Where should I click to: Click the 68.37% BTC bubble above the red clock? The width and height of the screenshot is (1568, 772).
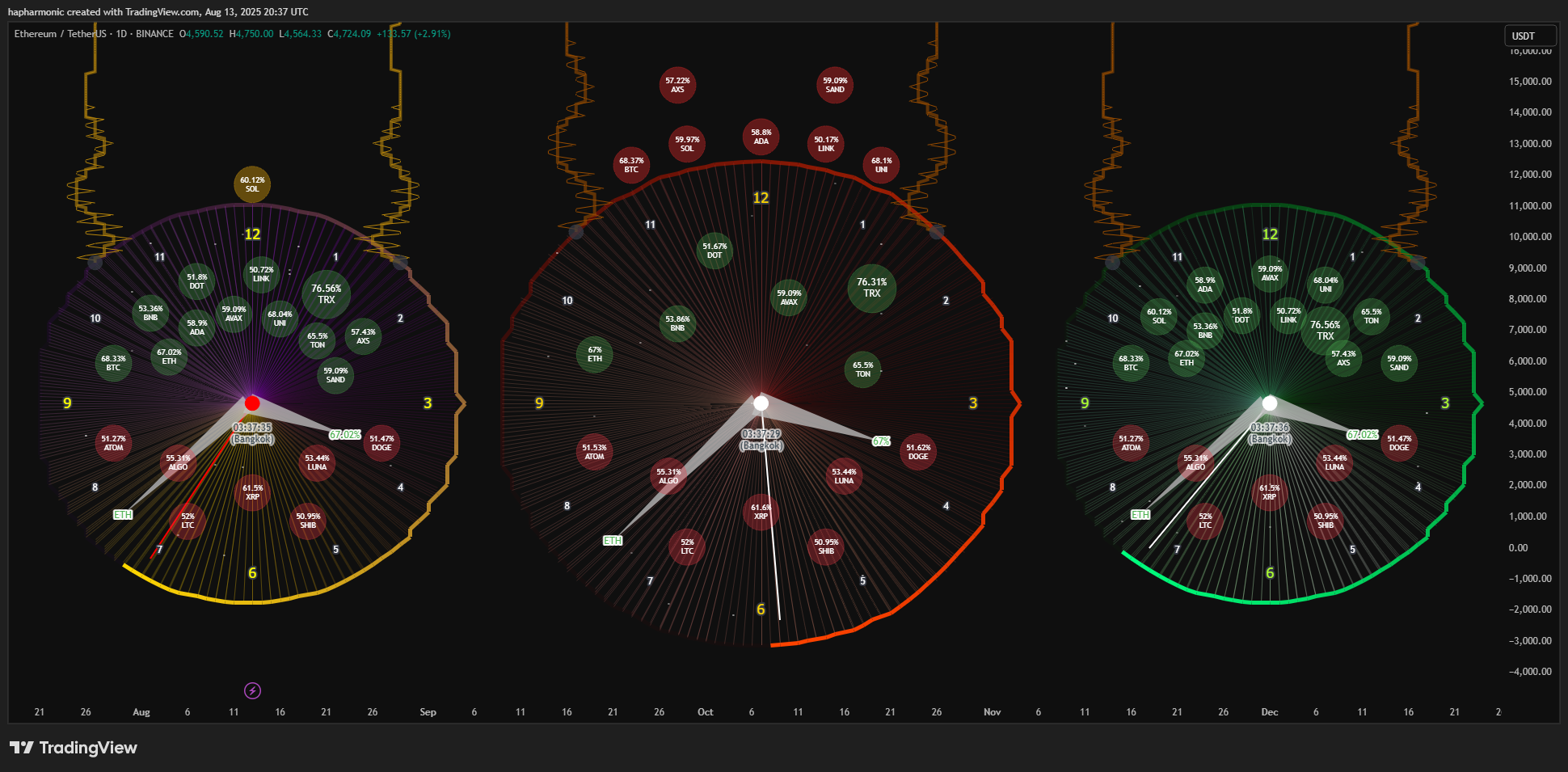pos(631,165)
